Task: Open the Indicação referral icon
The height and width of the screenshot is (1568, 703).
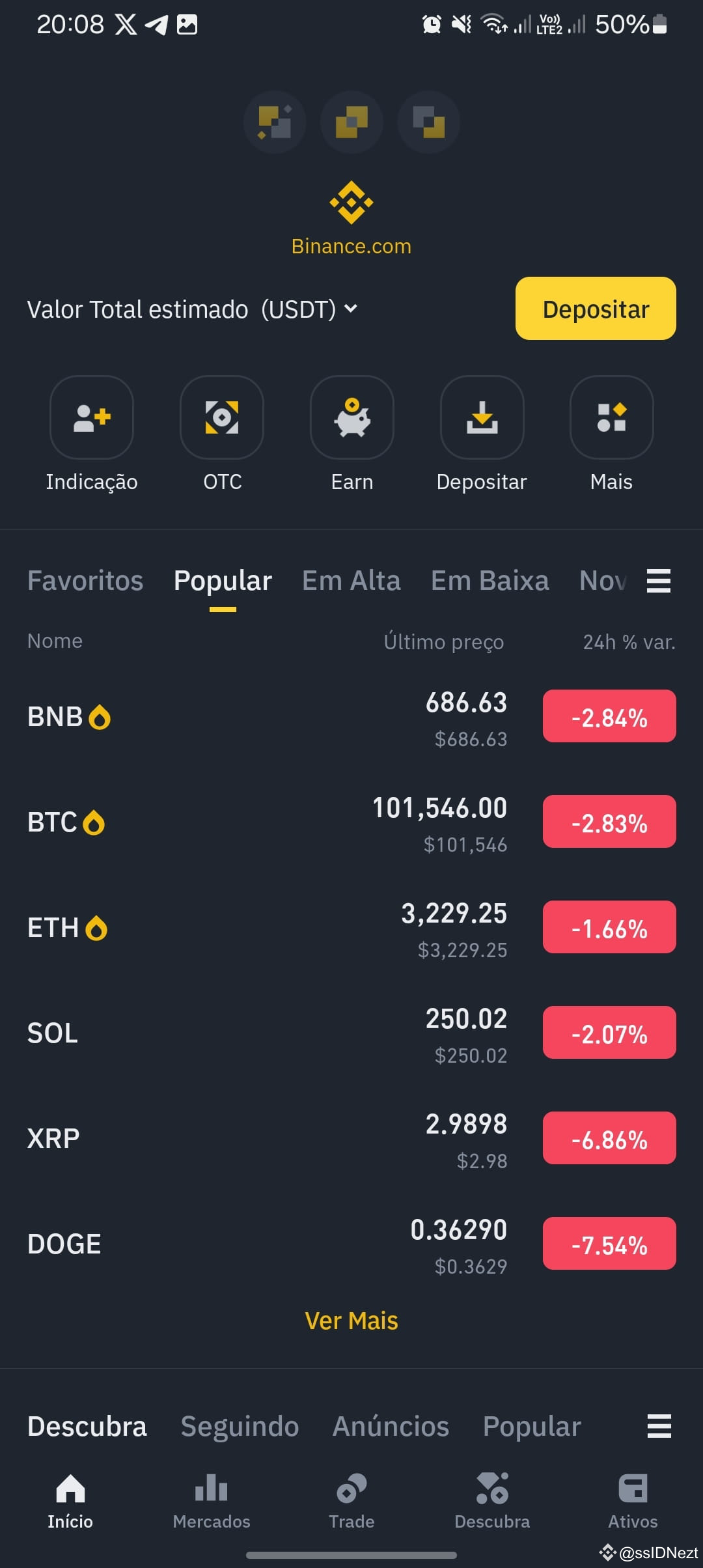Action: [92, 417]
